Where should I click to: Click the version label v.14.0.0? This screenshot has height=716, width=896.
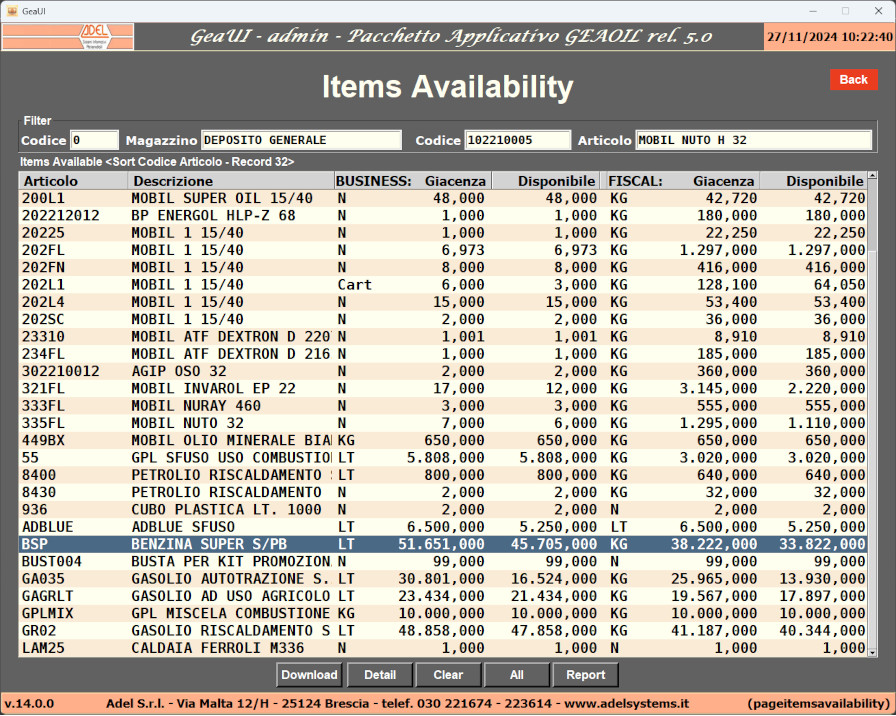coord(29,703)
